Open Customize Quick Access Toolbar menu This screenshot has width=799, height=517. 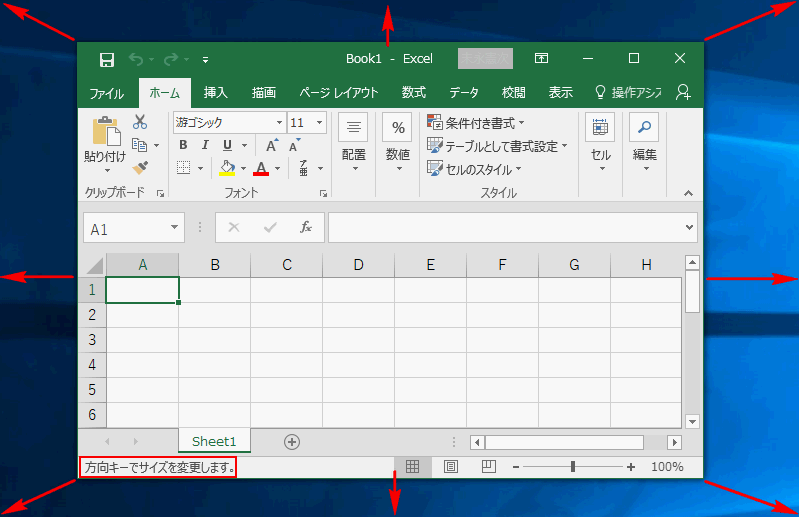[x=205, y=60]
